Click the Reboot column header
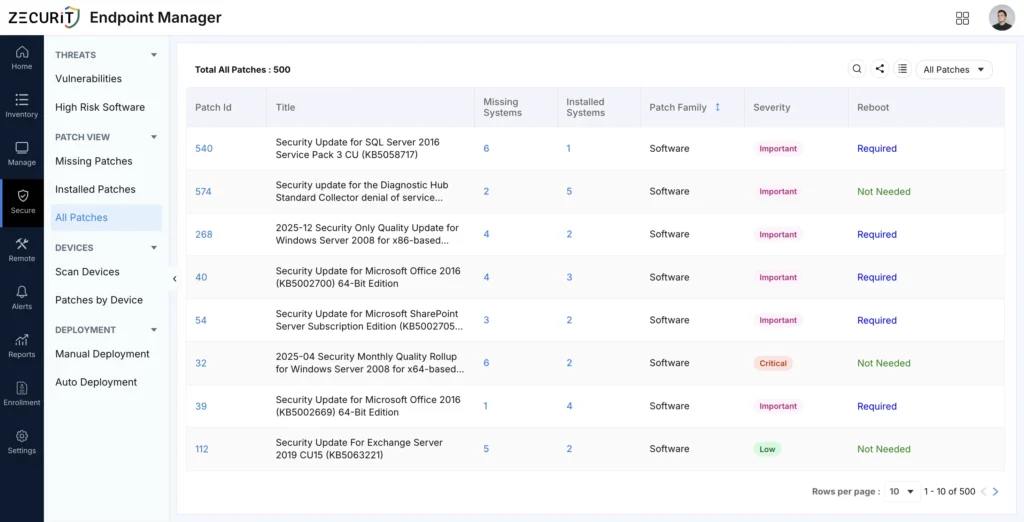 click(873, 107)
